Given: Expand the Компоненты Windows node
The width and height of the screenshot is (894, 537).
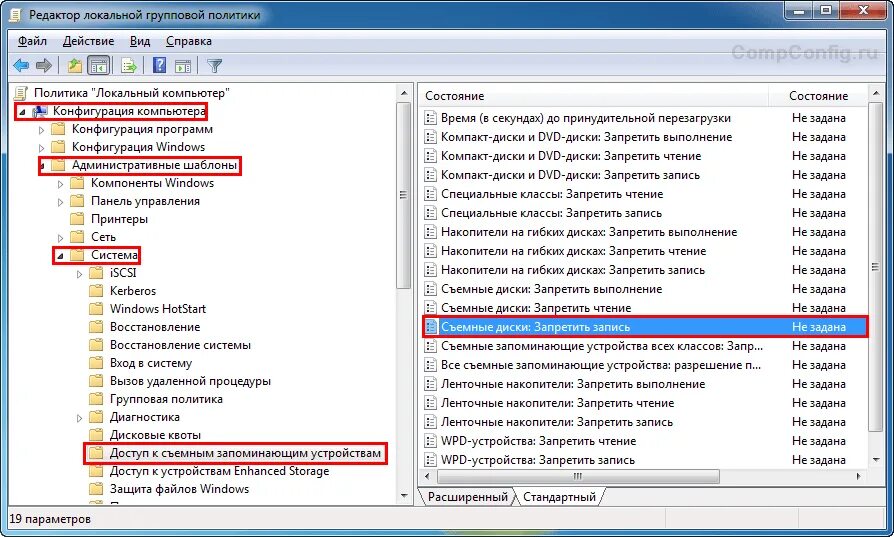Looking at the screenshot, I should pyautogui.click(x=60, y=184).
